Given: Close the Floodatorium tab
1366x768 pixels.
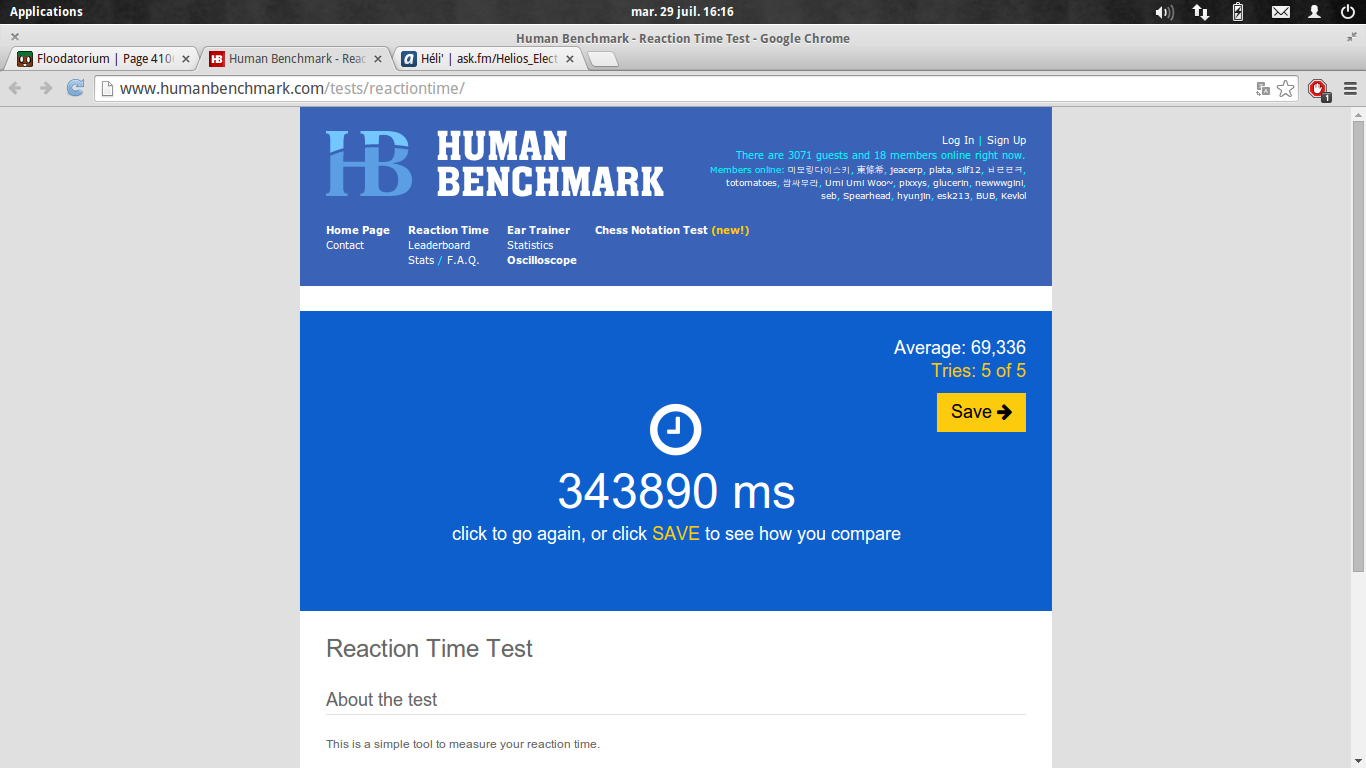Looking at the screenshot, I should (x=186, y=59).
